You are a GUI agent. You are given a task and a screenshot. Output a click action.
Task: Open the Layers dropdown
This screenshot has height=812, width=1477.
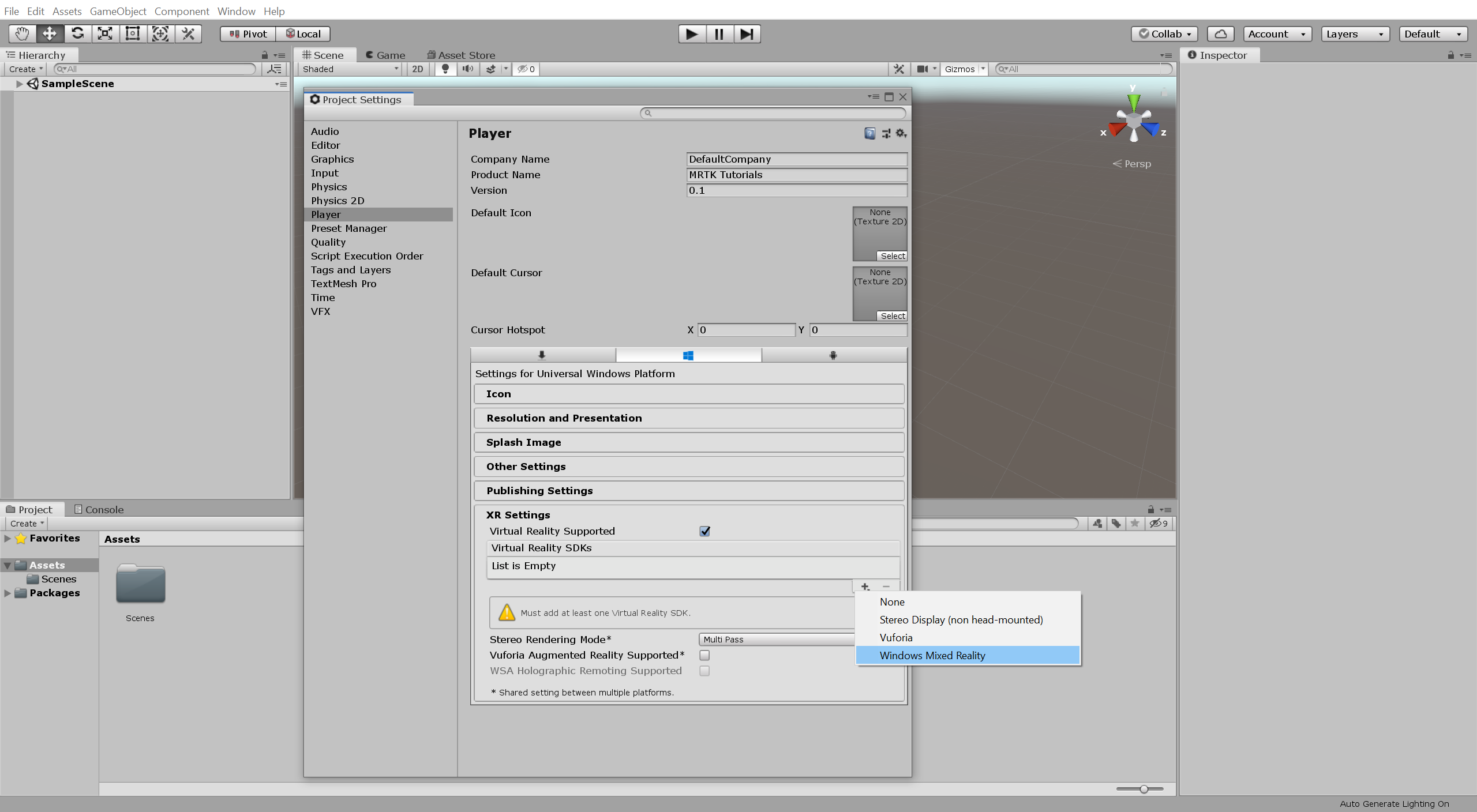[1355, 34]
